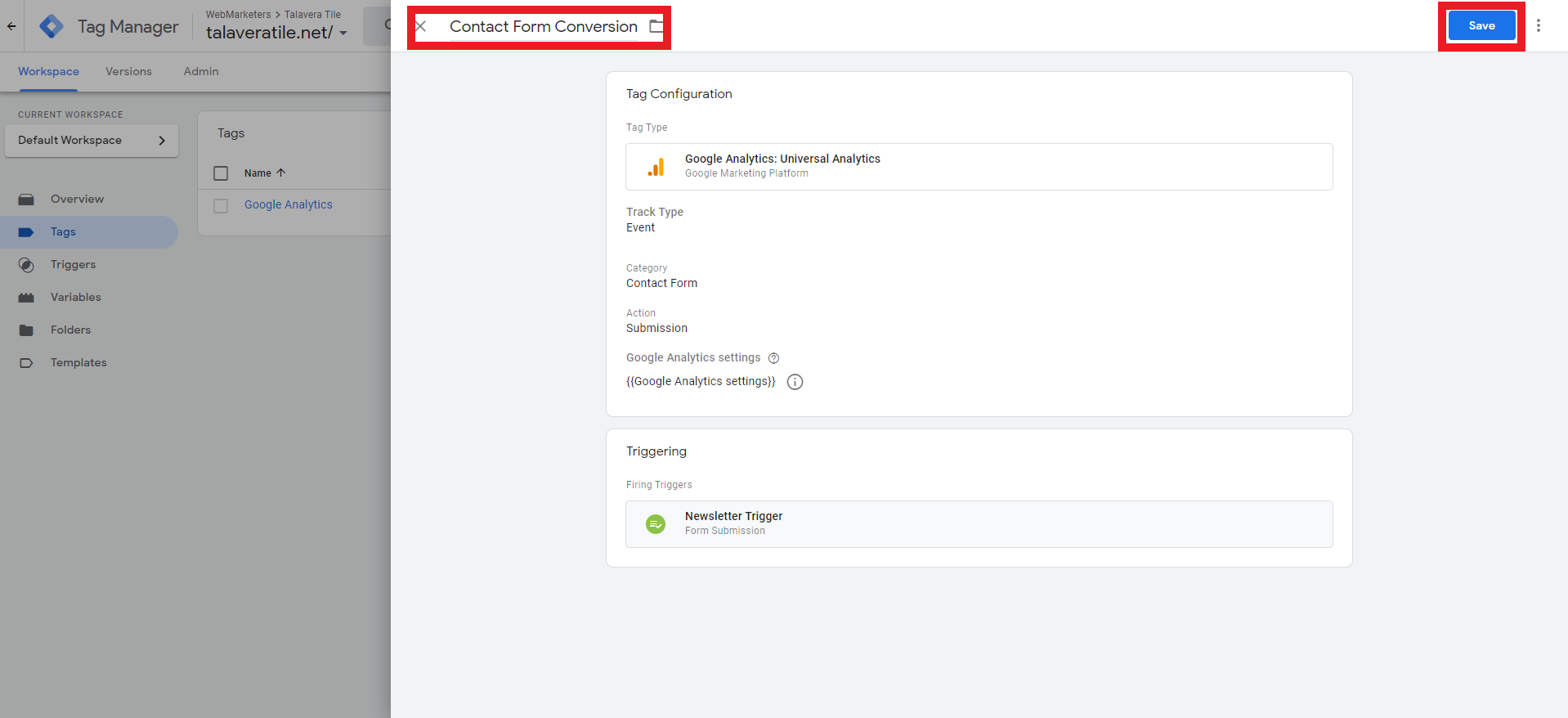
Task: Click the Google Analytics bar chart icon
Action: 656,167
